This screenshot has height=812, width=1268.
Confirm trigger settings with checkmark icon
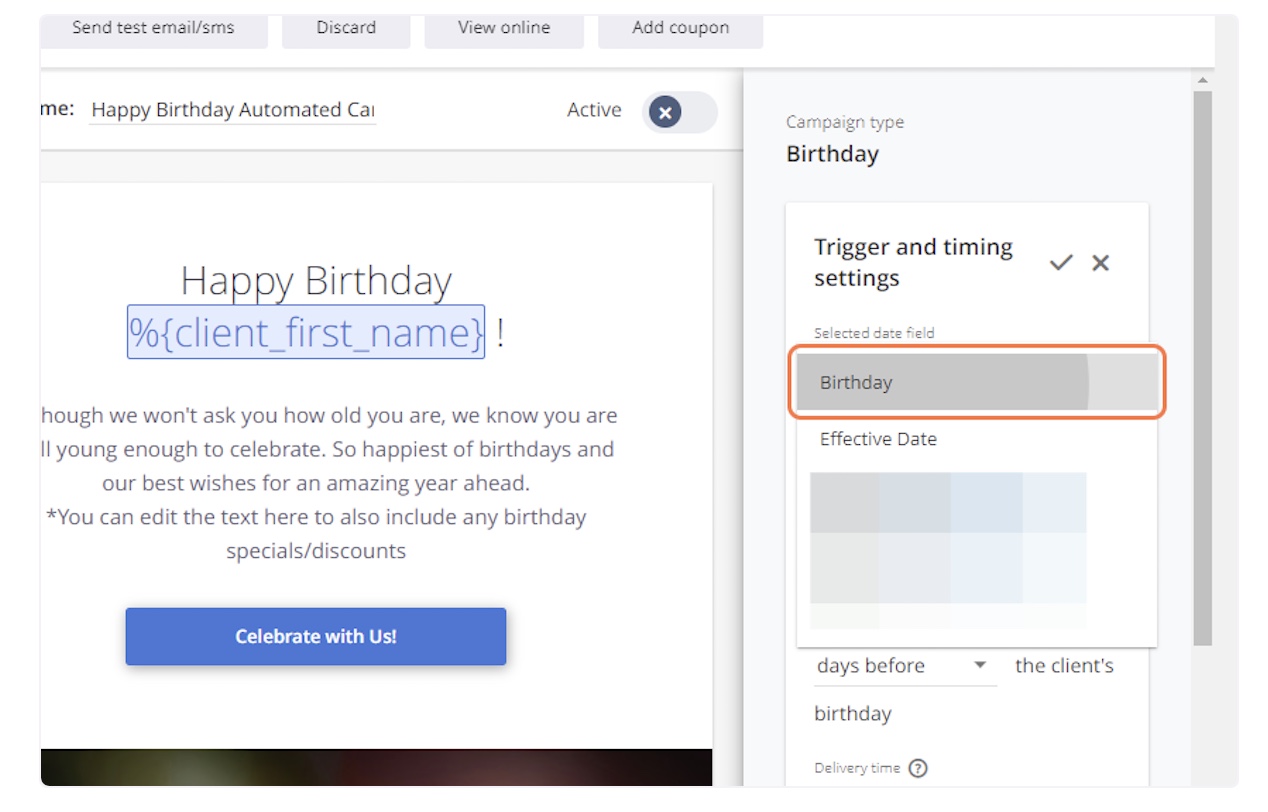(x=1061, y=263)
